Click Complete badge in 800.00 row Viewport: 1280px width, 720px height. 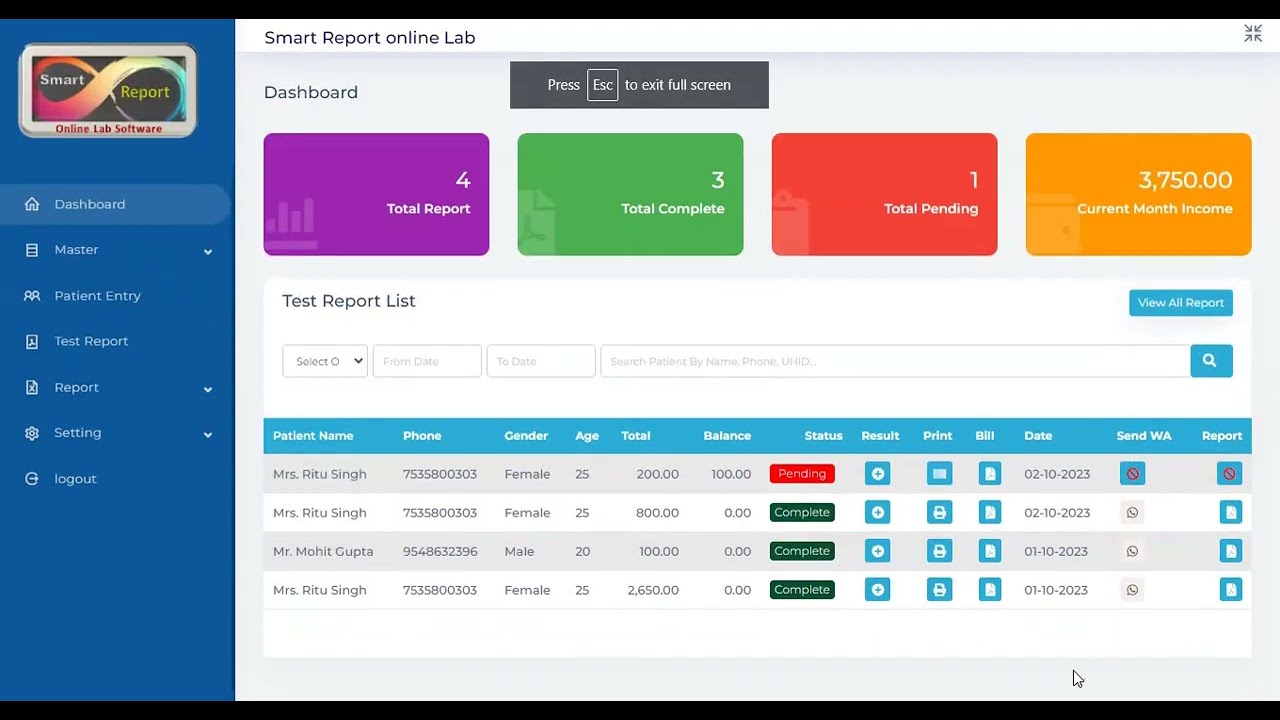[802, 512]
